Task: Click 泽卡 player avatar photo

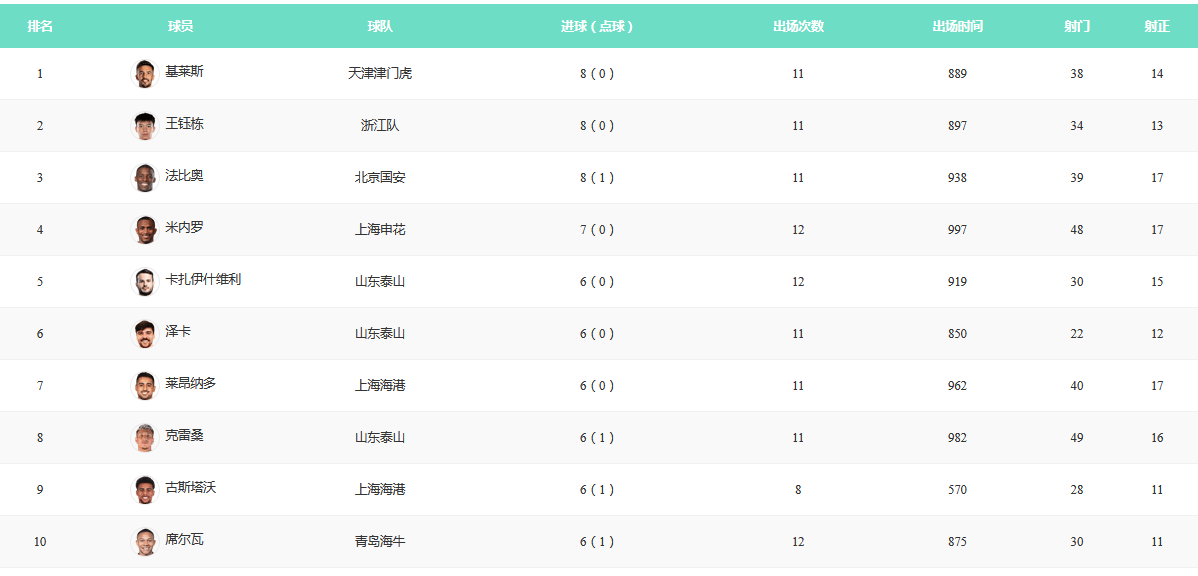Action: [x=145, y=333]
